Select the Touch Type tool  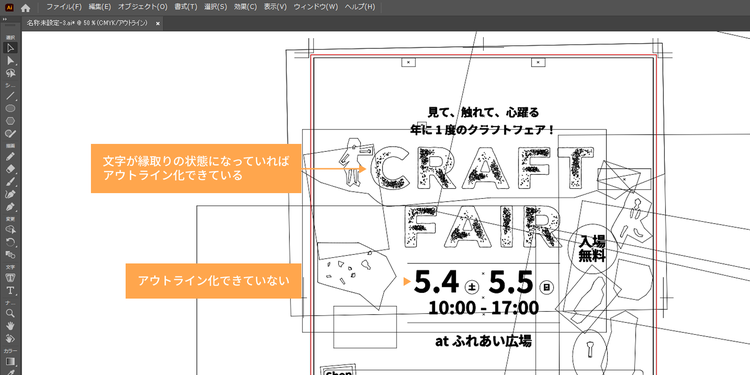coord(10,278)
